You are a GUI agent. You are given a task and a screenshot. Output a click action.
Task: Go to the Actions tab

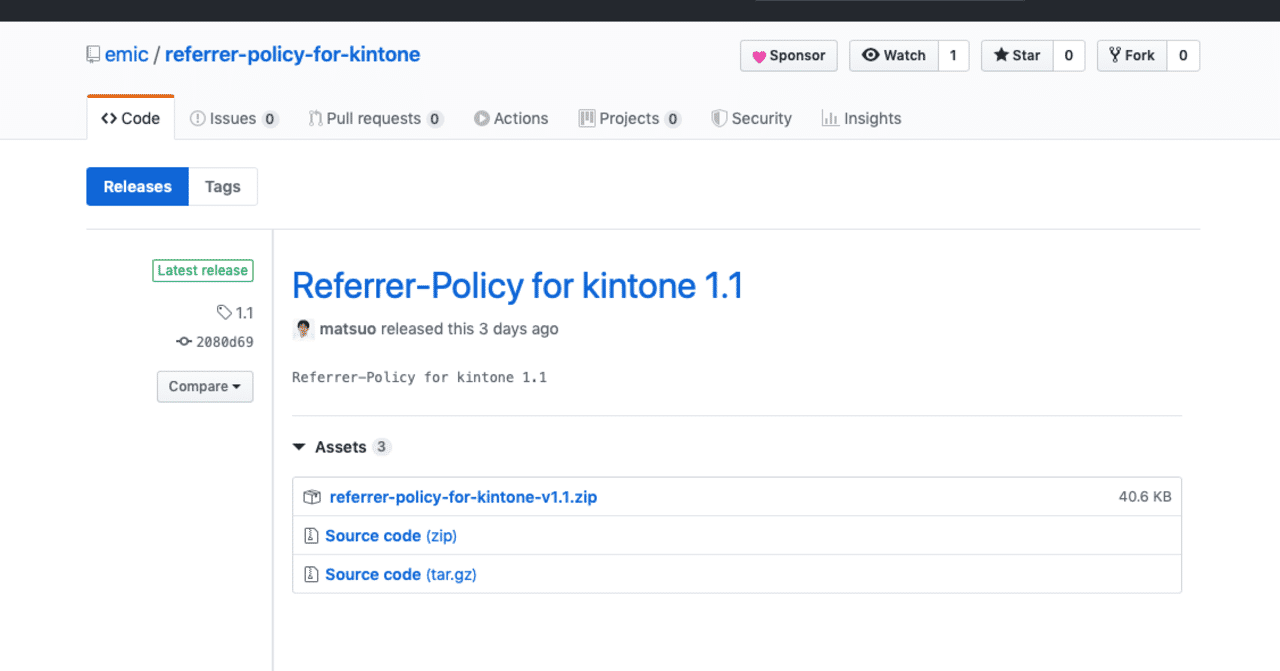(511, 118)
